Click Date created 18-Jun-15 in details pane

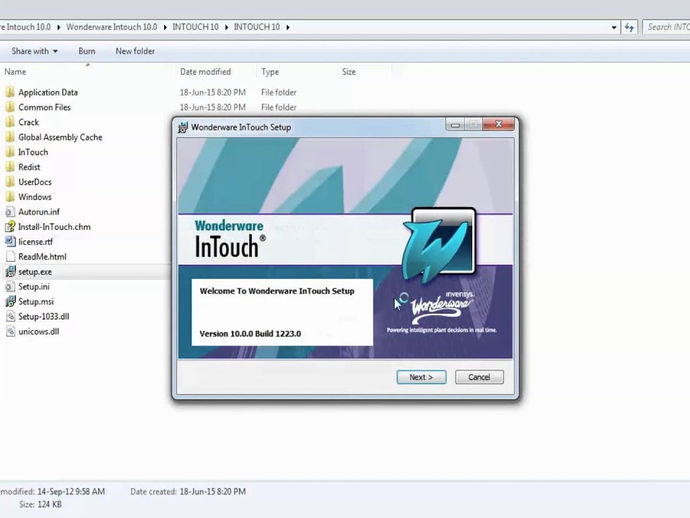(x=188, y=492)
